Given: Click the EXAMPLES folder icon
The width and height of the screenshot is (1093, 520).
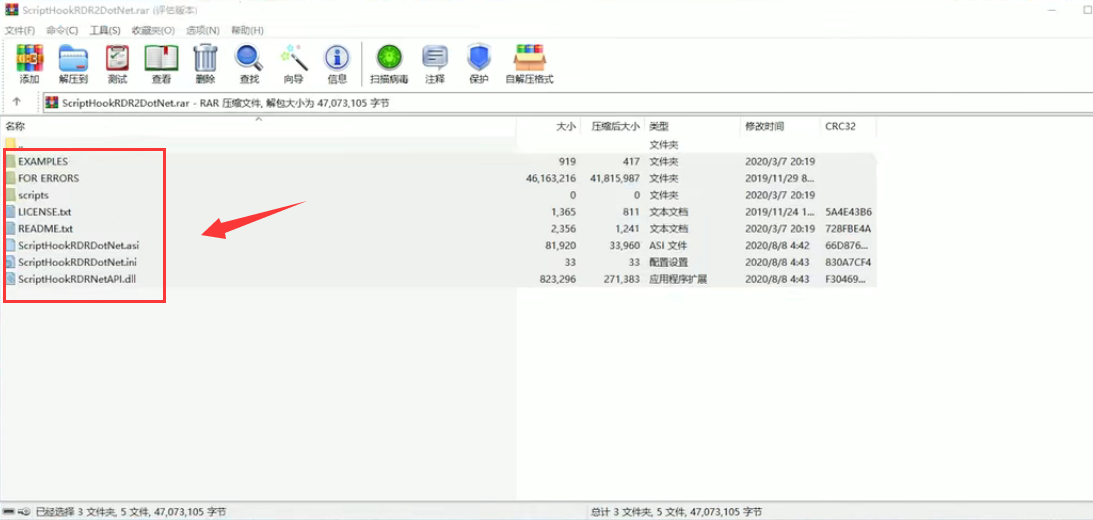Looking at the screenshot, I should click(x=10, y=161).
